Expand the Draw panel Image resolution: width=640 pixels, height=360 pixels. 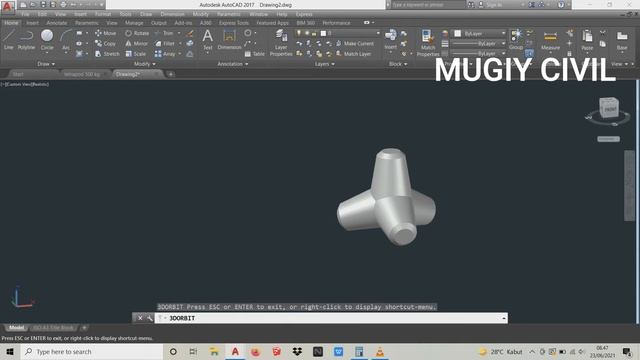coord(46,64)
